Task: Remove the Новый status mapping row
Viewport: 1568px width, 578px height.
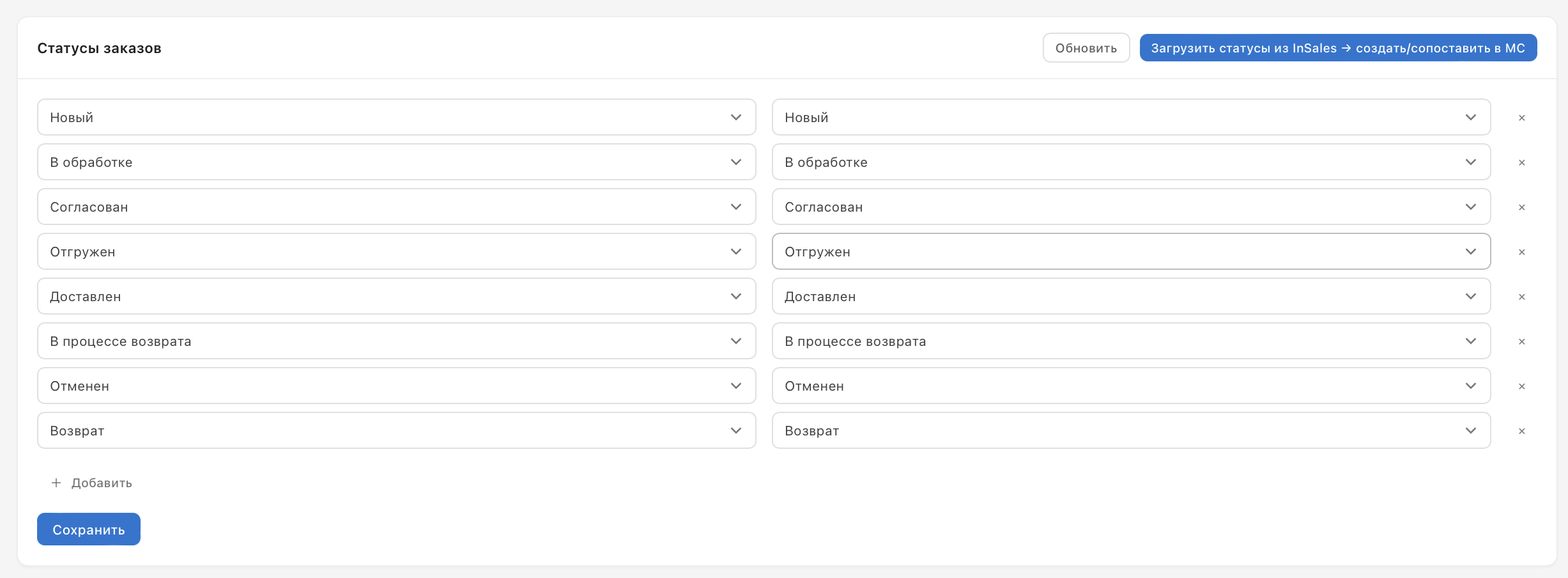Action: point(1521,118)
